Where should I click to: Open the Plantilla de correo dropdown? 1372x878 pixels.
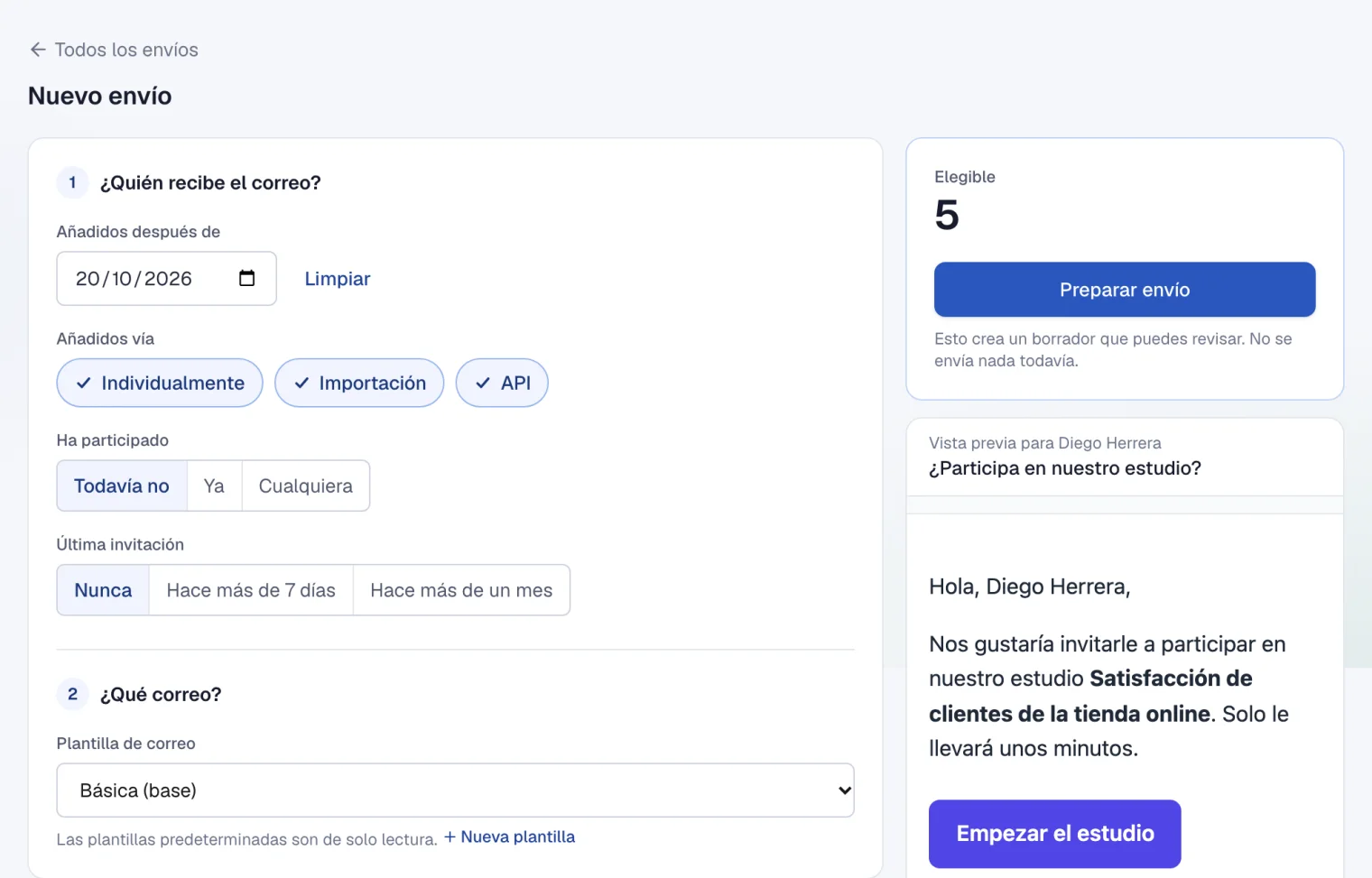(x=455, y=790)
